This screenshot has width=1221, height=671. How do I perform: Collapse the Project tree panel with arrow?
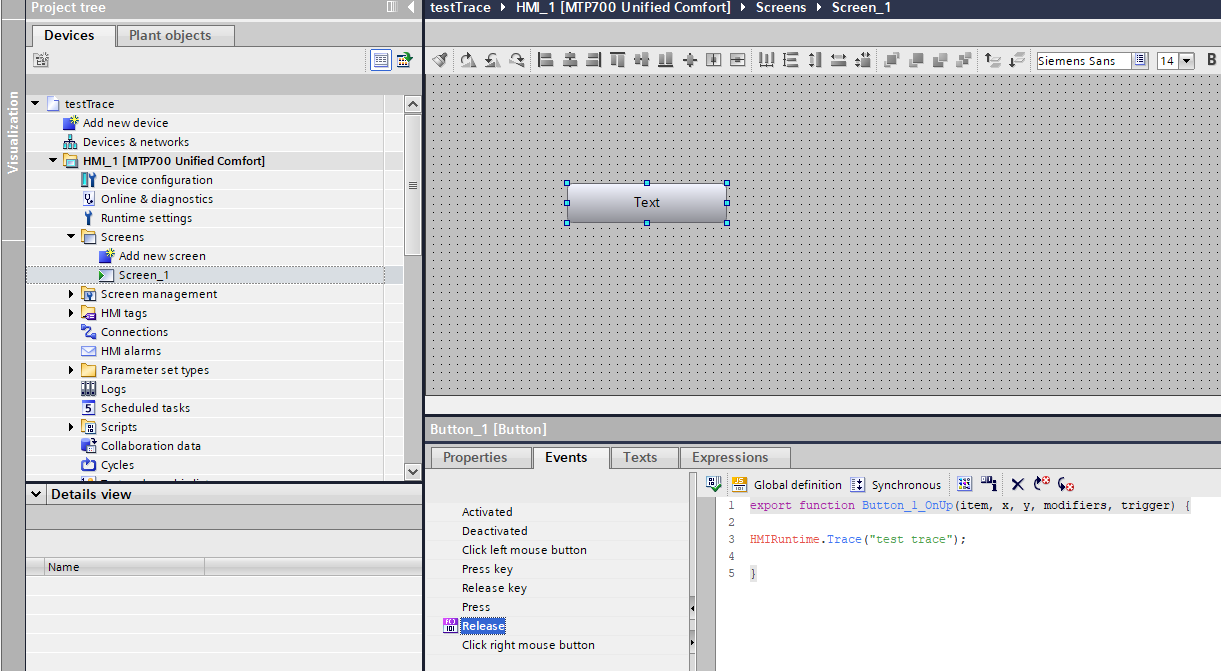coord(412,8)
